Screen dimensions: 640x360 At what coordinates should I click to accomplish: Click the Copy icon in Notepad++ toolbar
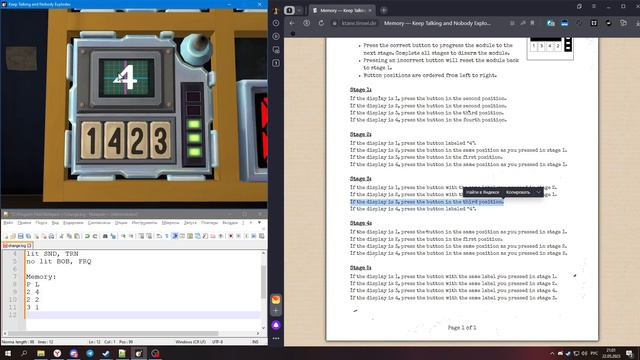(x=69, y=236)
